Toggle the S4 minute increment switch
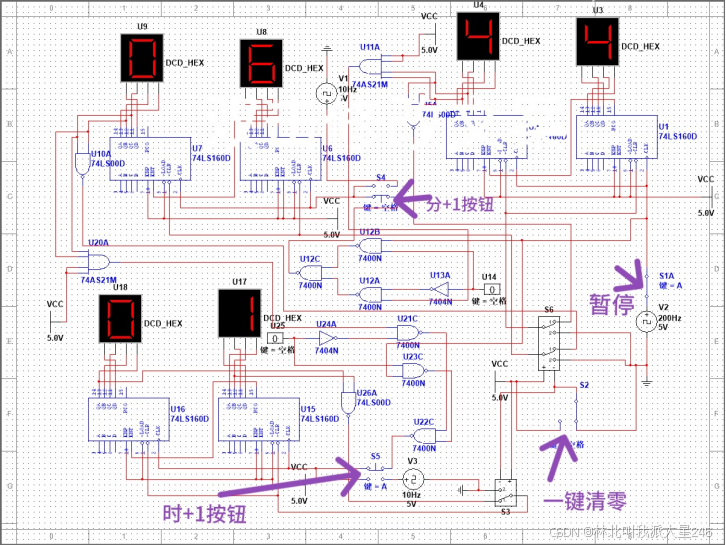The image size is (726, 545). pos(381,190)
